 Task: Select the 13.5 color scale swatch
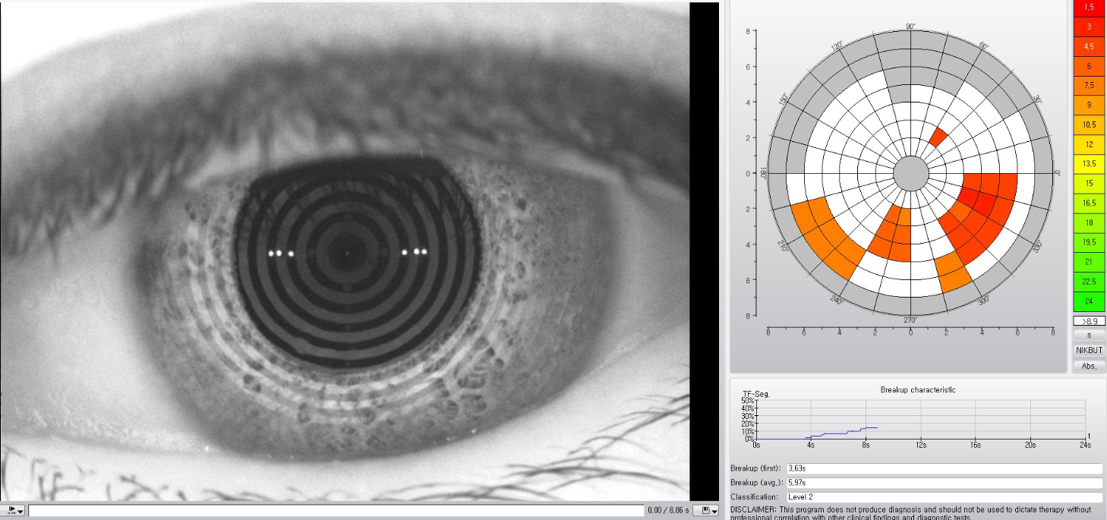[x=1089, y=164]
